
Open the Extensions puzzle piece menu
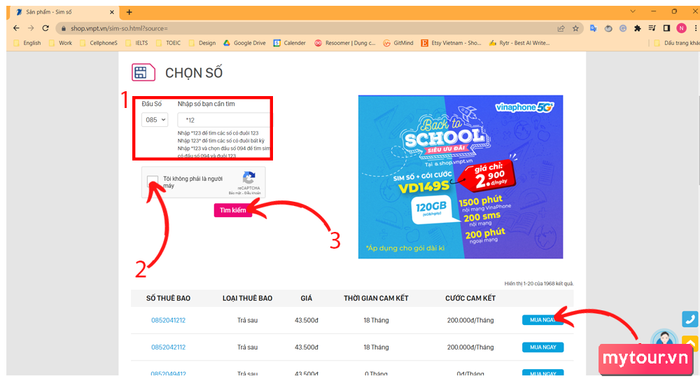638,28
